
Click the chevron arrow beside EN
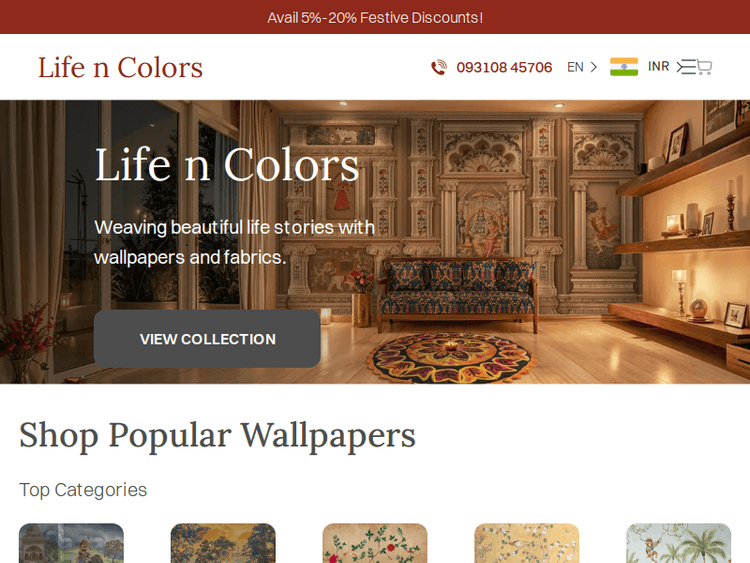click(x=594, y=67)
